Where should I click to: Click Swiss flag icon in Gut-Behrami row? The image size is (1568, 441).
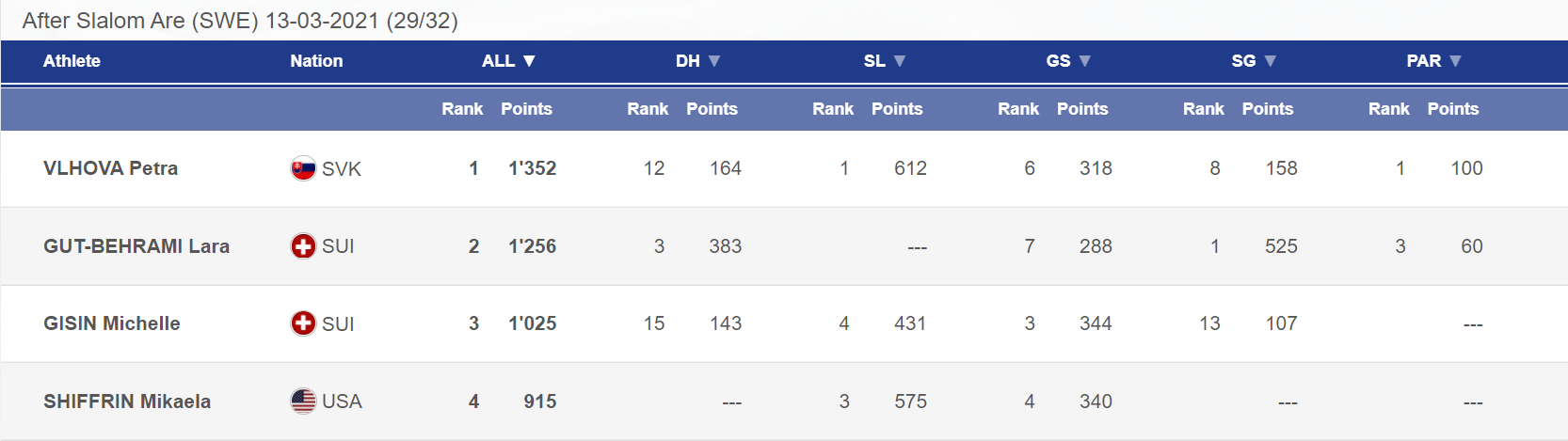[303, 246]
